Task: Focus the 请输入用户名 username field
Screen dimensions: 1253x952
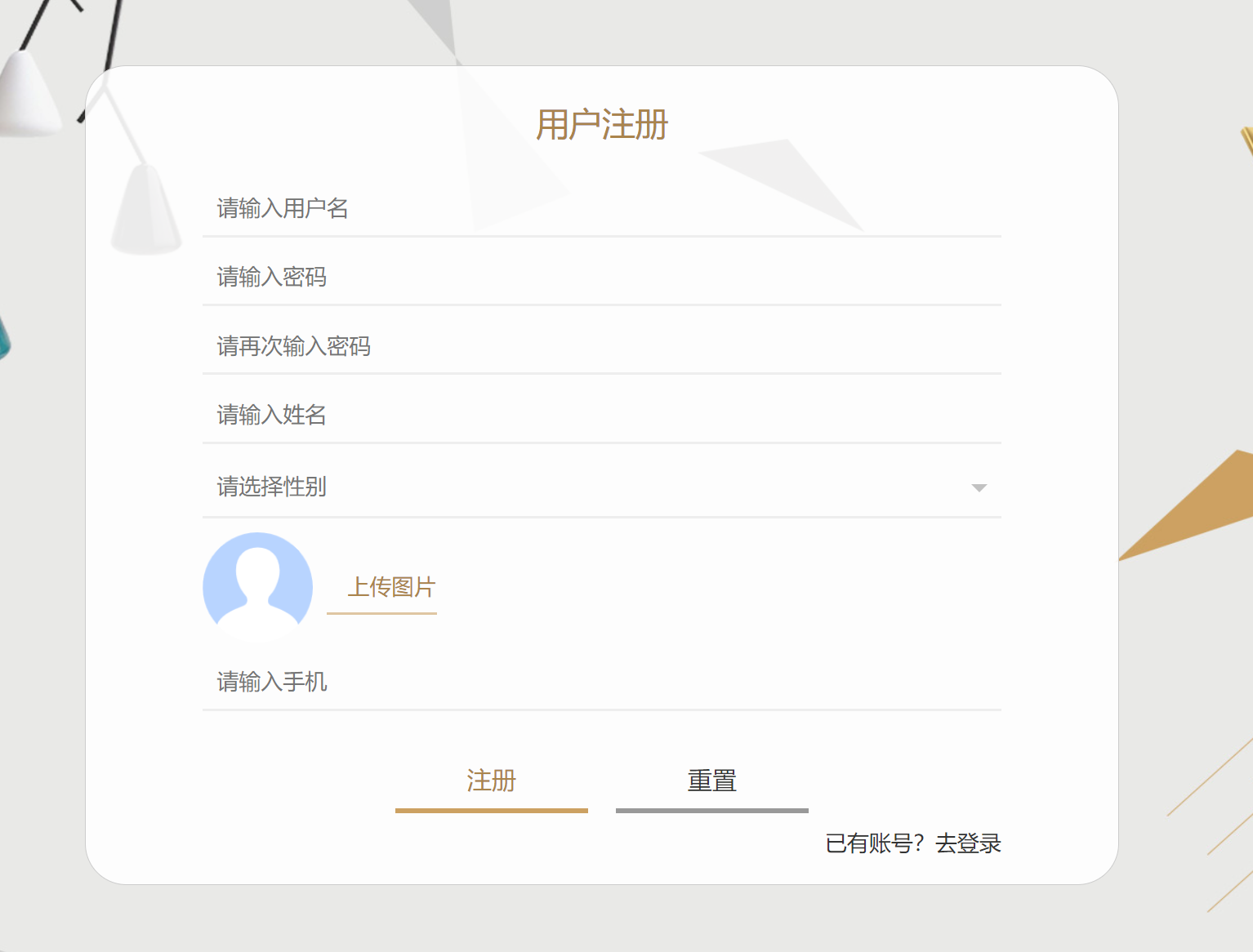Action: (601, 209)
